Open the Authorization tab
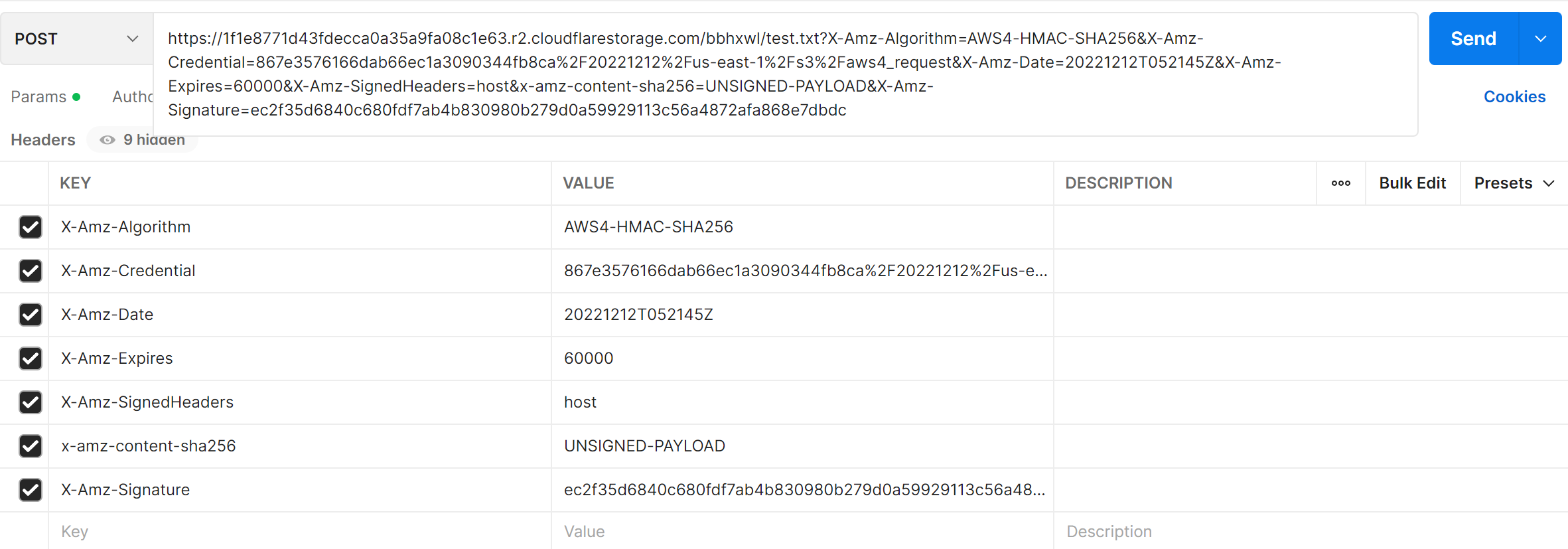 (x=135, y=96)
